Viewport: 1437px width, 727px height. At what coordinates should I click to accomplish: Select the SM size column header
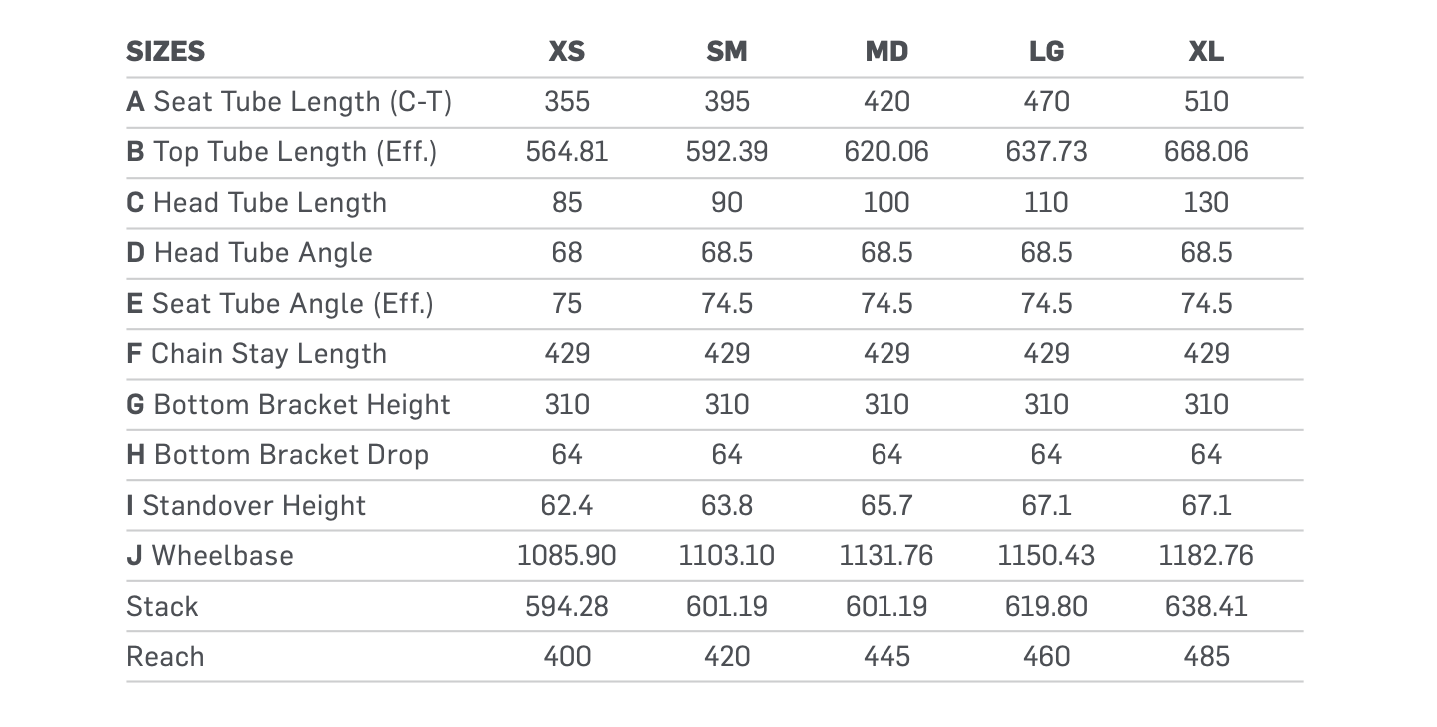(x=727, y=51)
